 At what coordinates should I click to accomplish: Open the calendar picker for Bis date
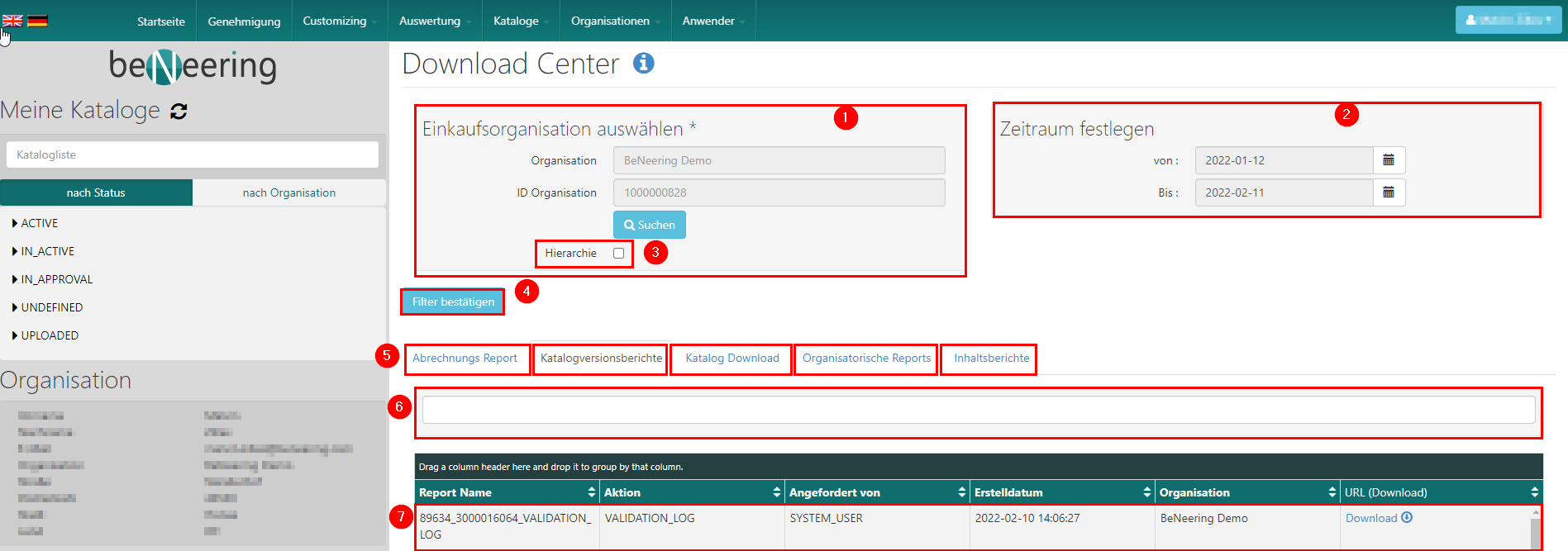tap(1389, 192)
